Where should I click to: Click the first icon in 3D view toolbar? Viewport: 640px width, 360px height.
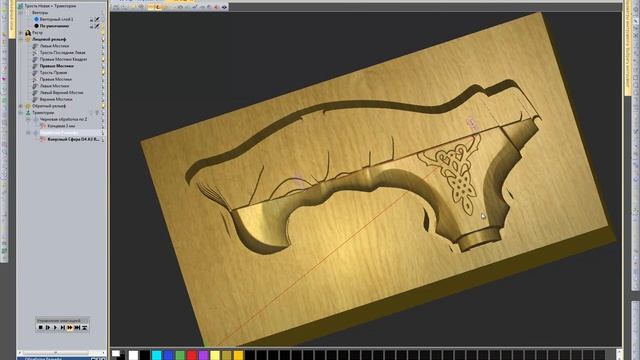coord(116,7)
